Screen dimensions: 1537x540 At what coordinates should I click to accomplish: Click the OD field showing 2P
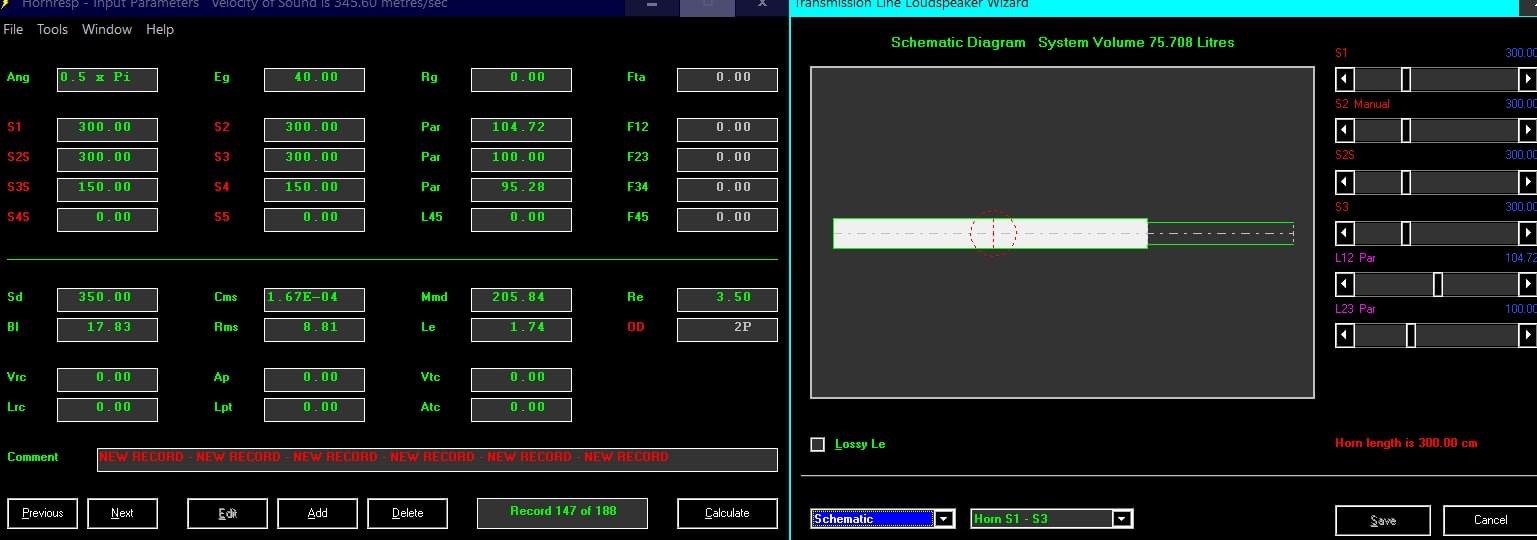[x=727, y=329]
